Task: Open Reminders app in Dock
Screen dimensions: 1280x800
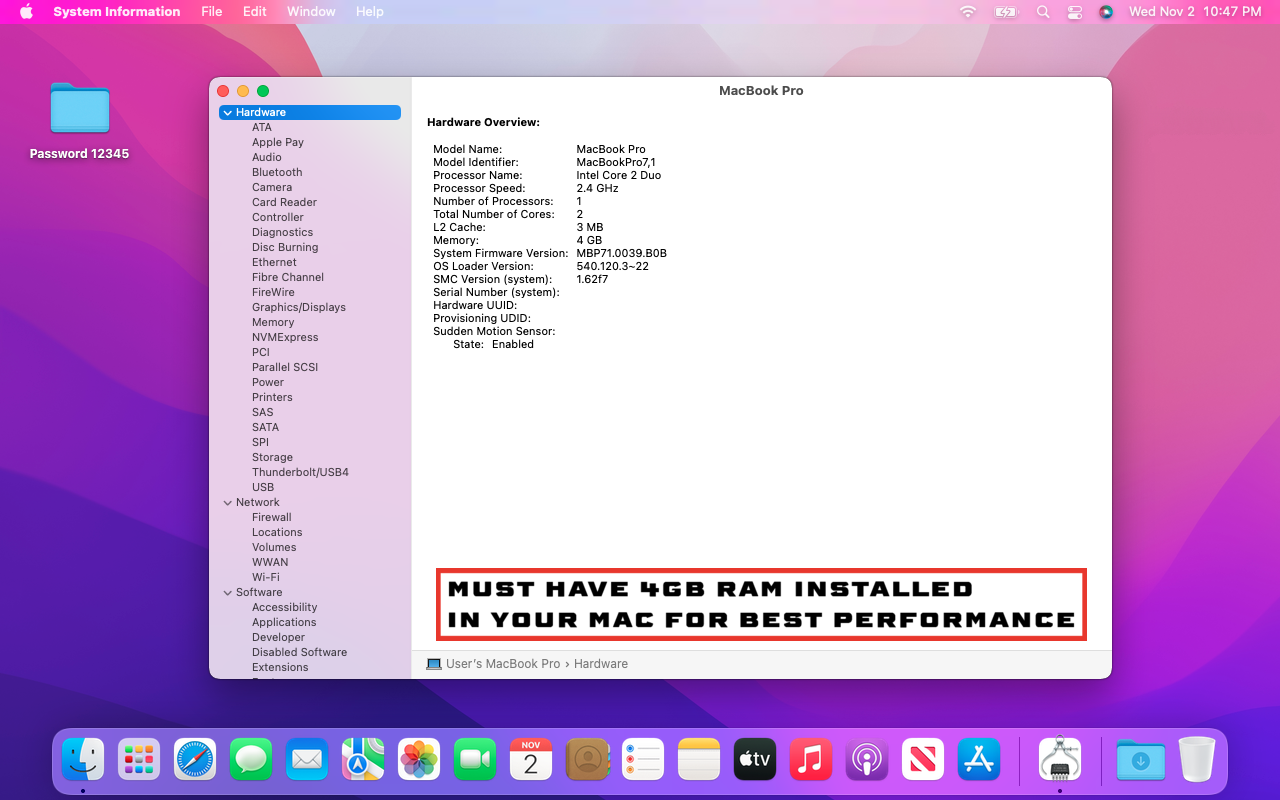Action: click(x=643, y=759)
